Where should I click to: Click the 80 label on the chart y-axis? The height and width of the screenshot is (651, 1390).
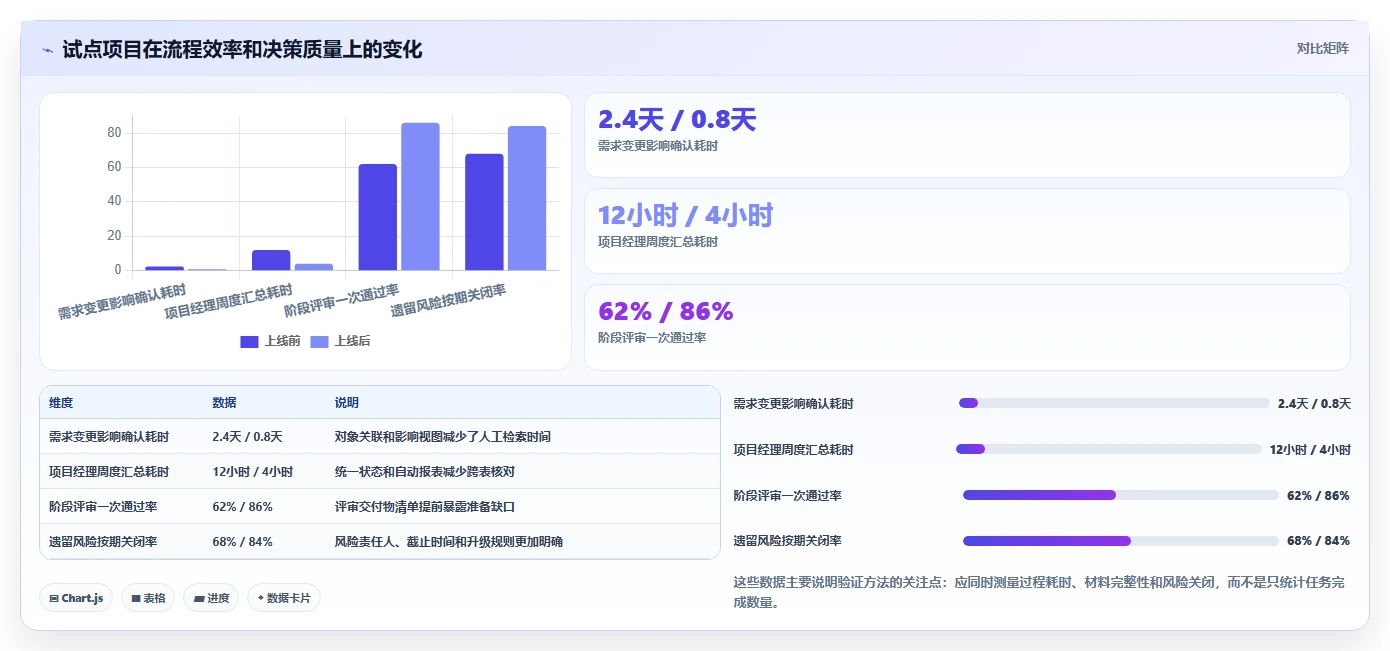tap(114, 133)
